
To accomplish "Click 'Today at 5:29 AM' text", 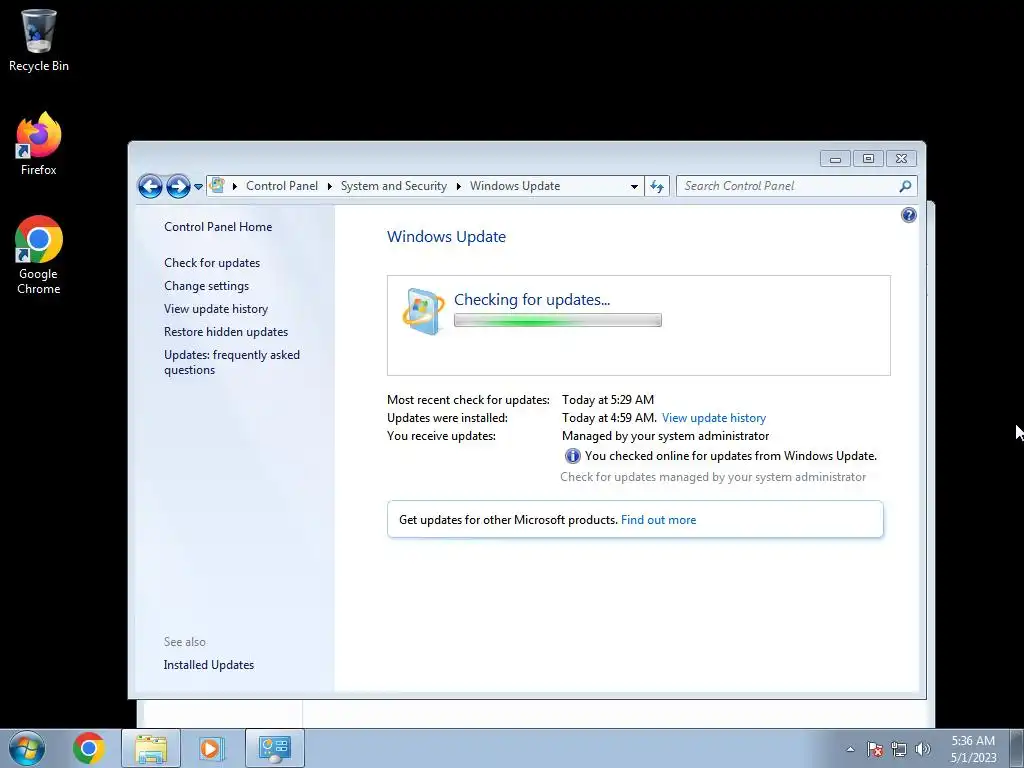I will (x=608, y=400).
